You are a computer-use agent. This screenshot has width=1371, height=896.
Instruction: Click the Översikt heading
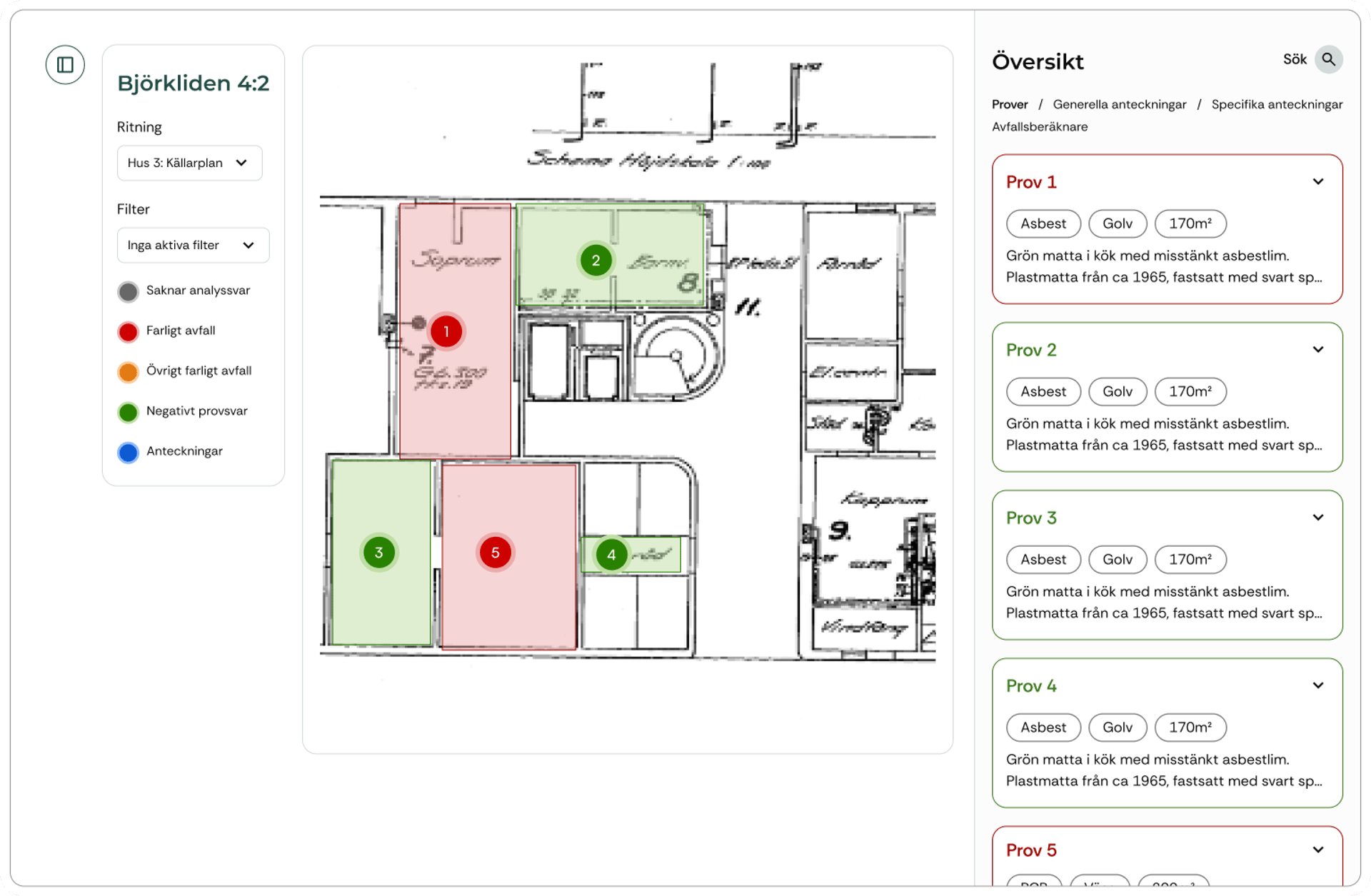(1038, 61)
